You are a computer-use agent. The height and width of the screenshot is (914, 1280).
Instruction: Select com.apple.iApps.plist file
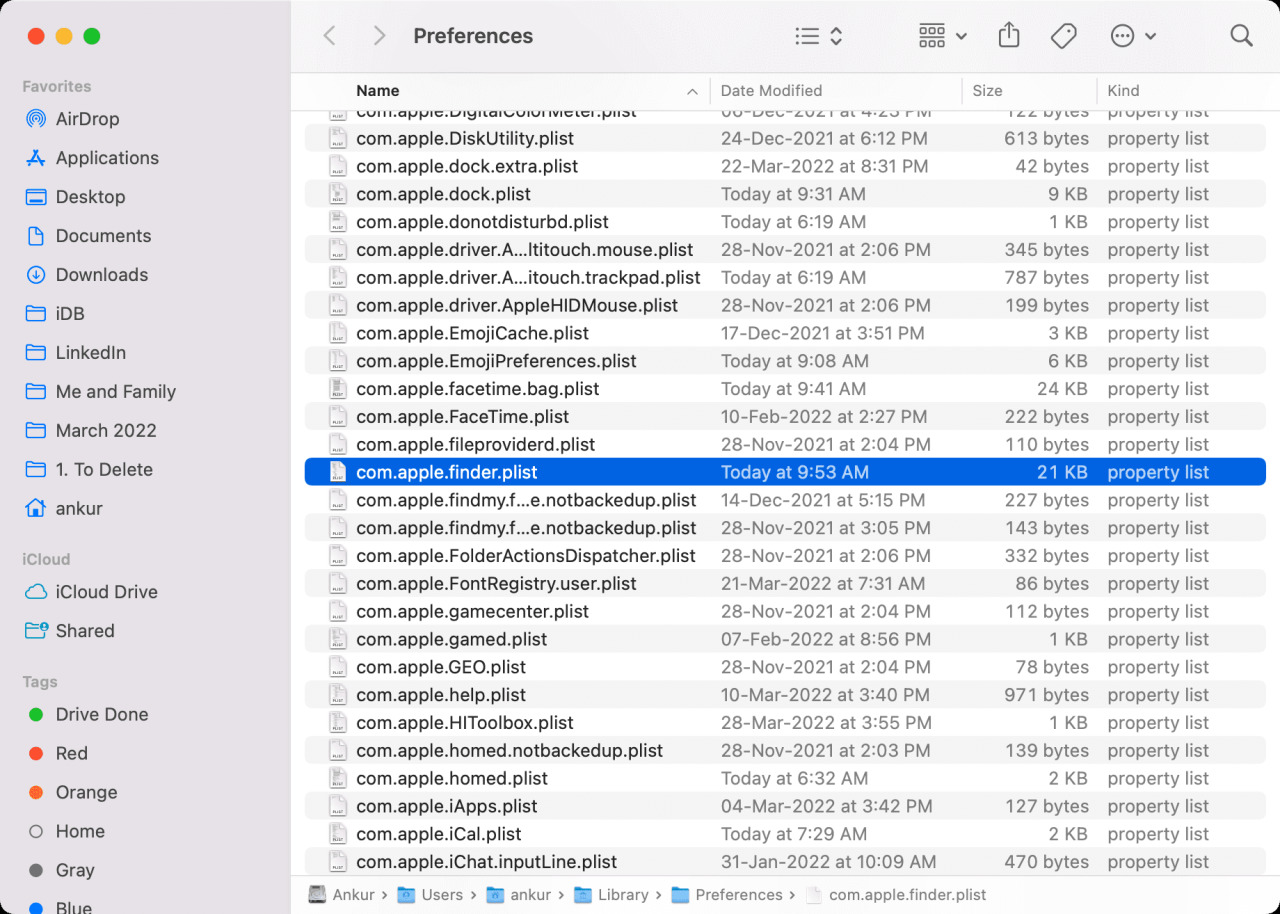tap(785, 807)
